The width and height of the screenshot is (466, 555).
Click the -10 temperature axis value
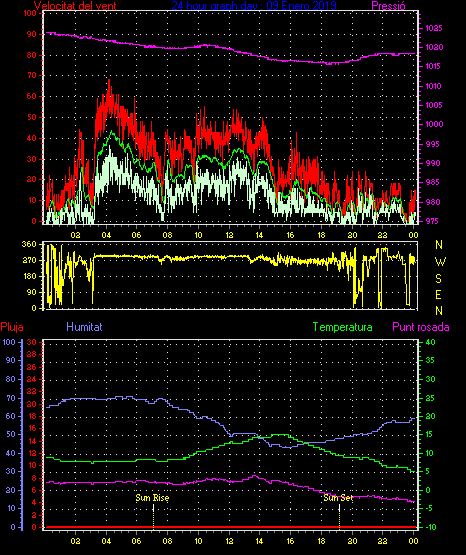click(430, 527)
